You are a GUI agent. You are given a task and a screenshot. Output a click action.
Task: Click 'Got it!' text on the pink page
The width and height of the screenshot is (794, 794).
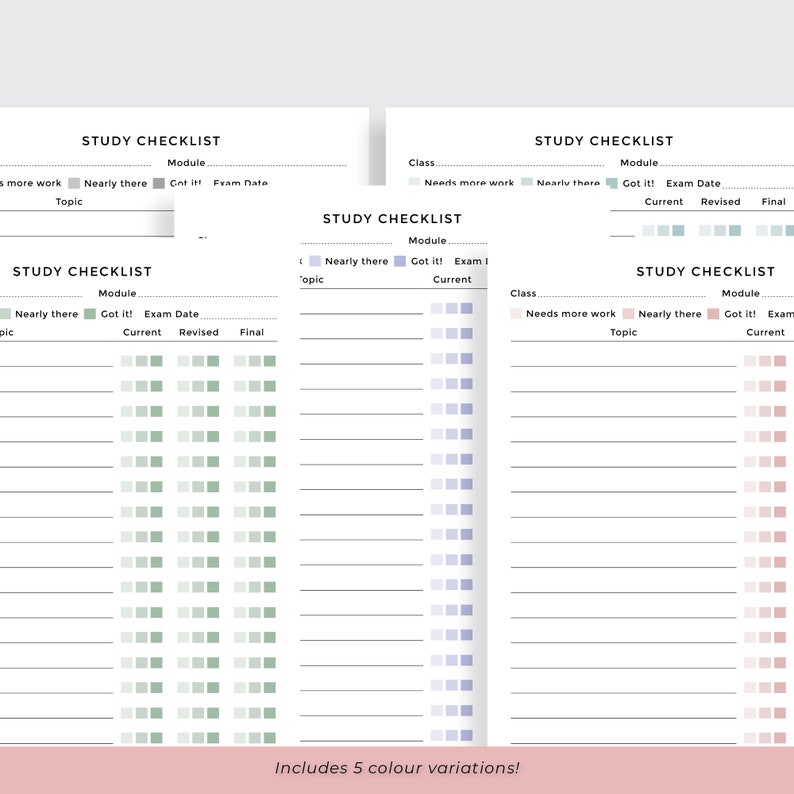click(x=740, y=314)
